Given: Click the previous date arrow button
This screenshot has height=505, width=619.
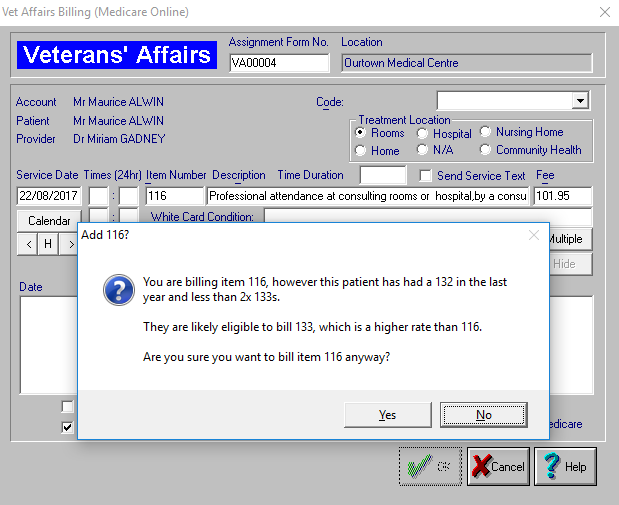Looking at the screenshot, I should pos(28,244).
